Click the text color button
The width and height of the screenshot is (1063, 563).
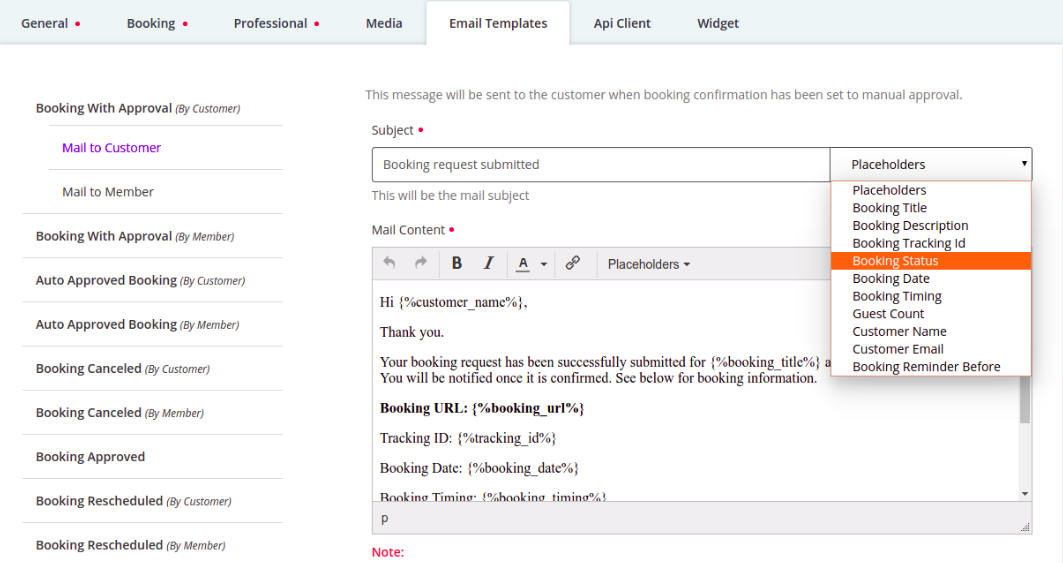[523, 264]
